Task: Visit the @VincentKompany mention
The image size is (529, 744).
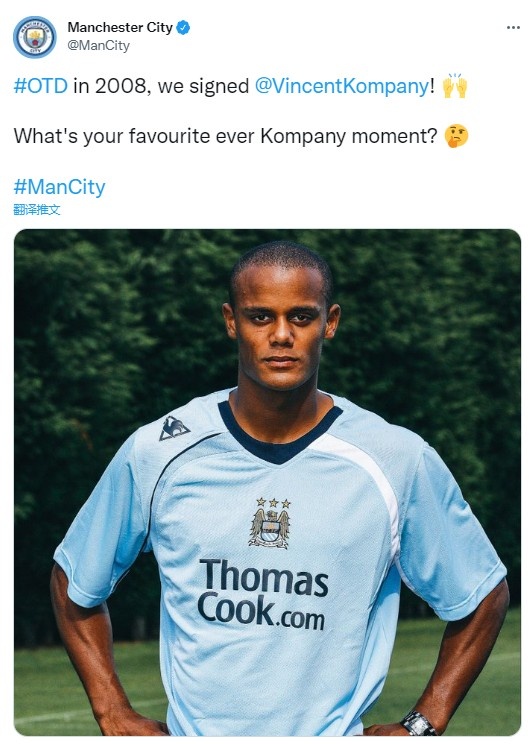Action: [342, 86]
